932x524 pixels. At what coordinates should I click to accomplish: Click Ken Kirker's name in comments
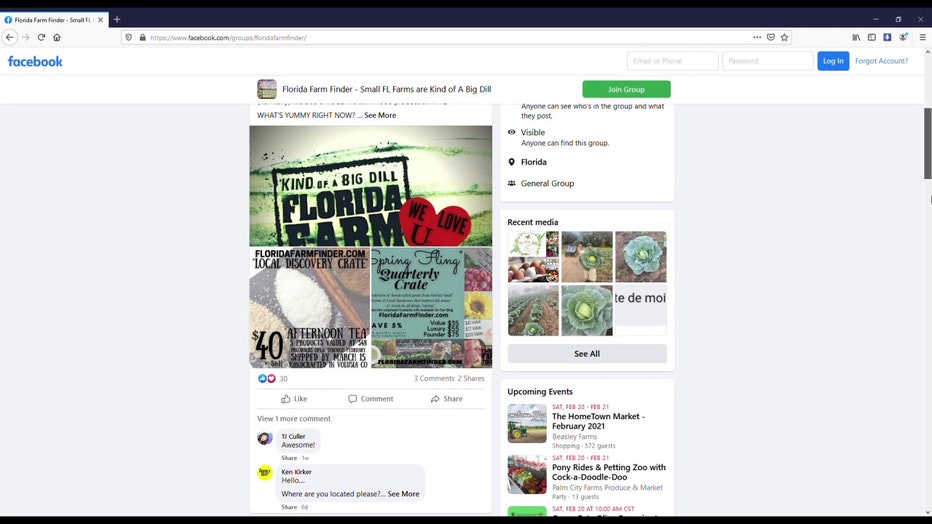coord(296,472)
